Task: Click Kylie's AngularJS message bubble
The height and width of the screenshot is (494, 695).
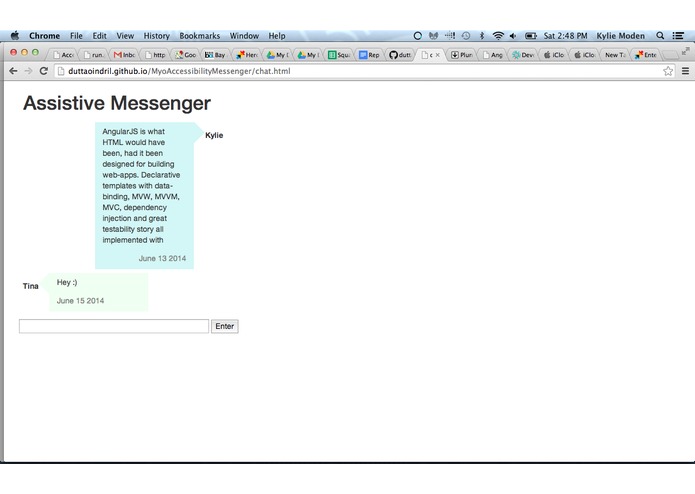Action: coord(144,195)
